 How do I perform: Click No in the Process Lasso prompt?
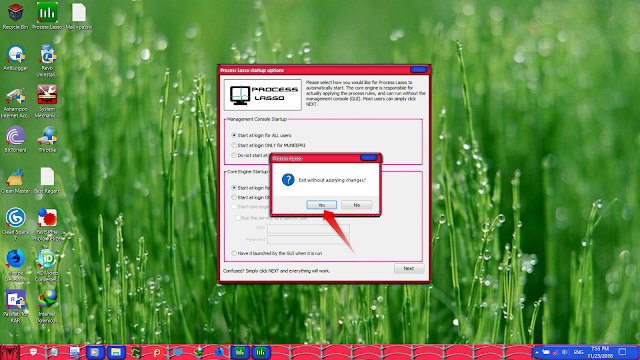coord(356,205)
